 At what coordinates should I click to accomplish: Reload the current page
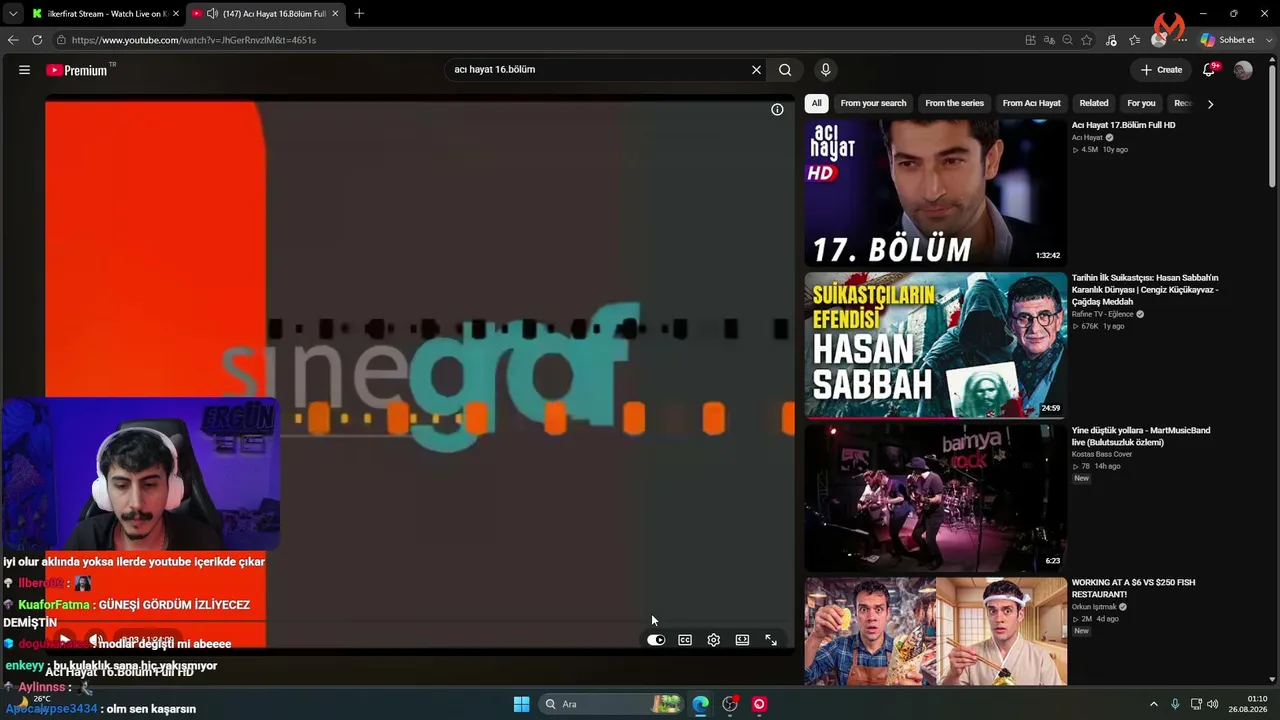tap(37, 40)
